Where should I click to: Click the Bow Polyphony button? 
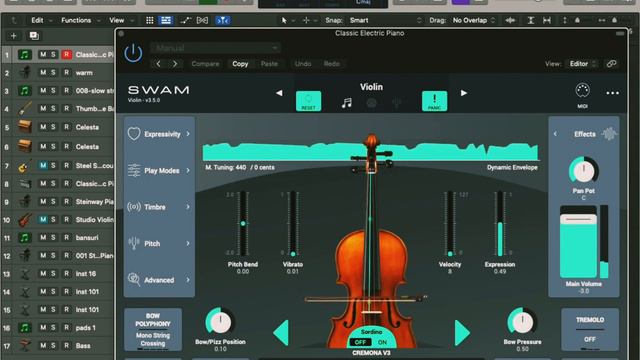coord(153,329)
